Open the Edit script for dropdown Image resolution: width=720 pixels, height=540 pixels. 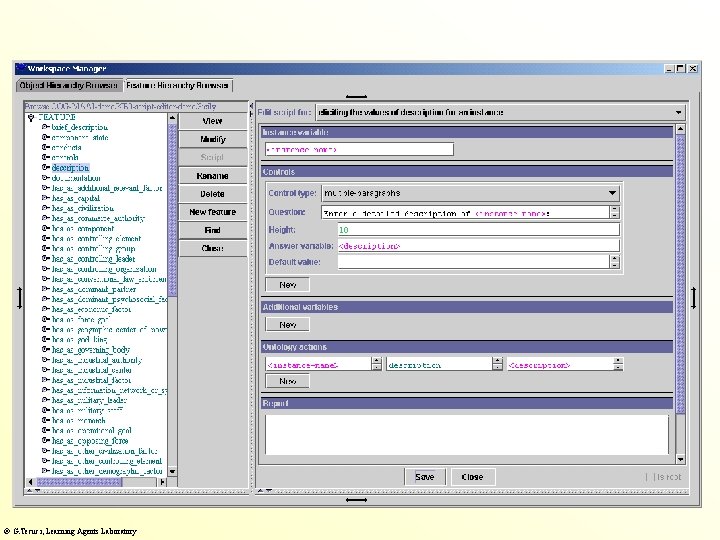pyautogui.click(x=679, y=113)
